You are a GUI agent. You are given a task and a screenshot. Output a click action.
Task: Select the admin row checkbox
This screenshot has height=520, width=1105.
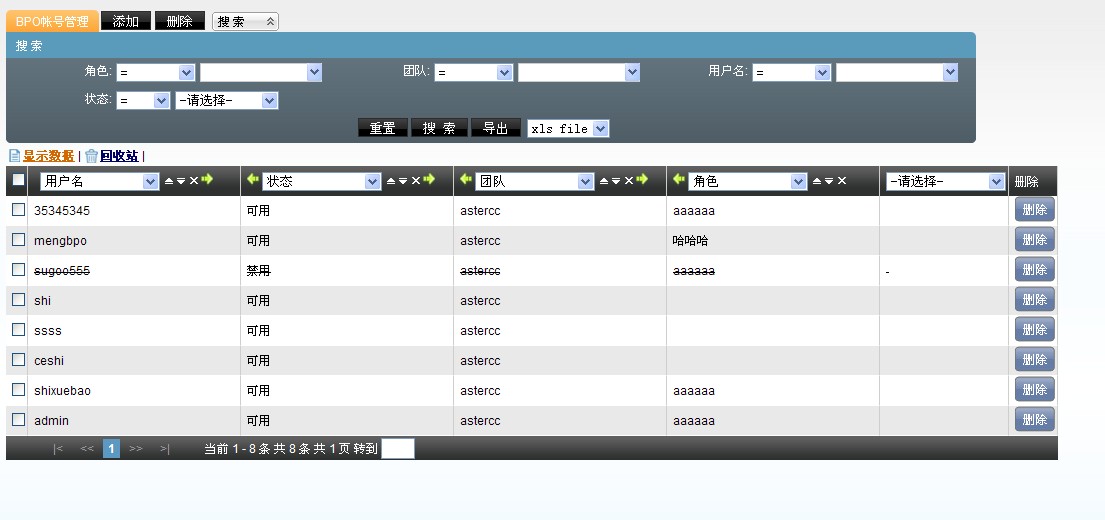pos(18,420)
